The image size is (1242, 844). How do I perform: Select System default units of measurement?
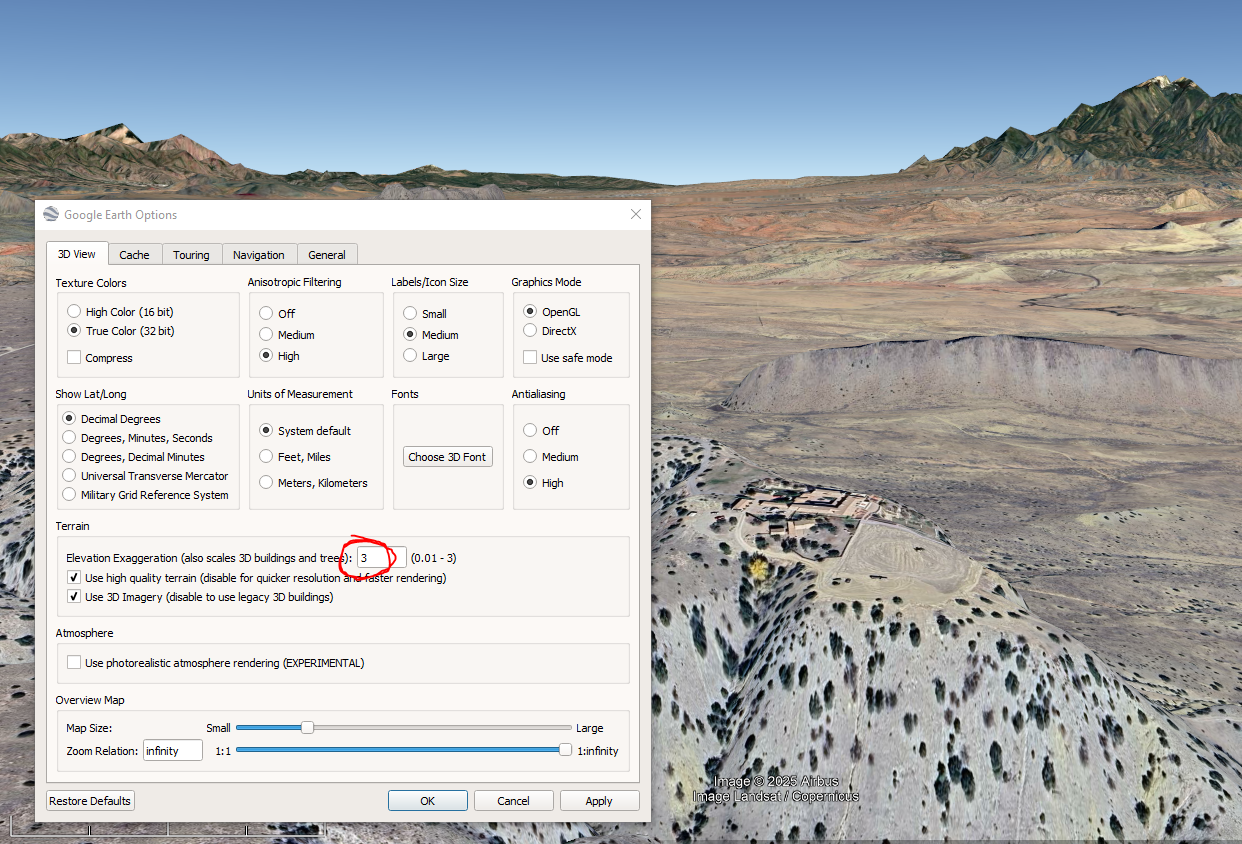[x=266, y=430]
